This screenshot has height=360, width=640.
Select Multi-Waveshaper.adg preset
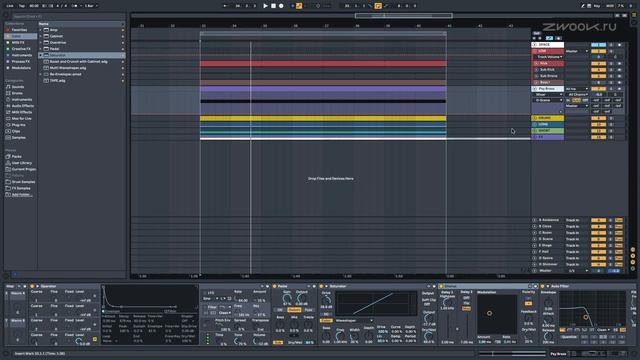coord(68,68)
